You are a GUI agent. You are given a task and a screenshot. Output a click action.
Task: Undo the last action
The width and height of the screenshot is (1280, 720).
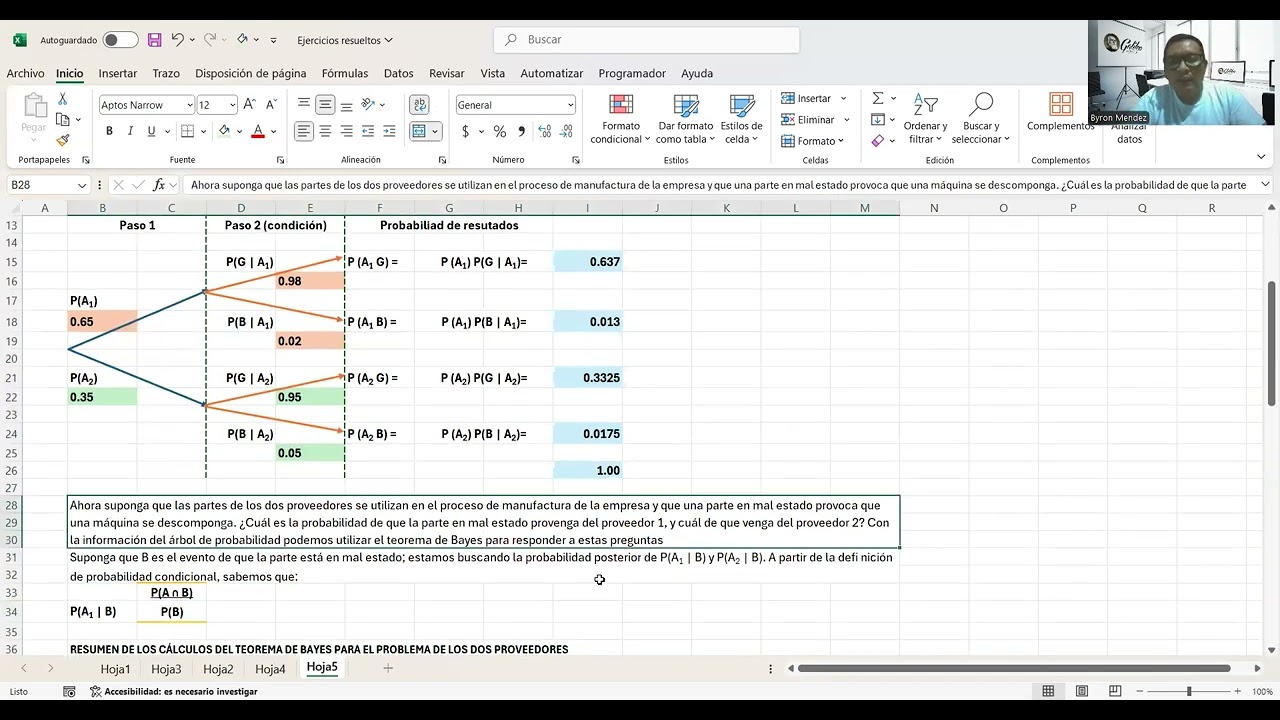(x=177, y=40)
